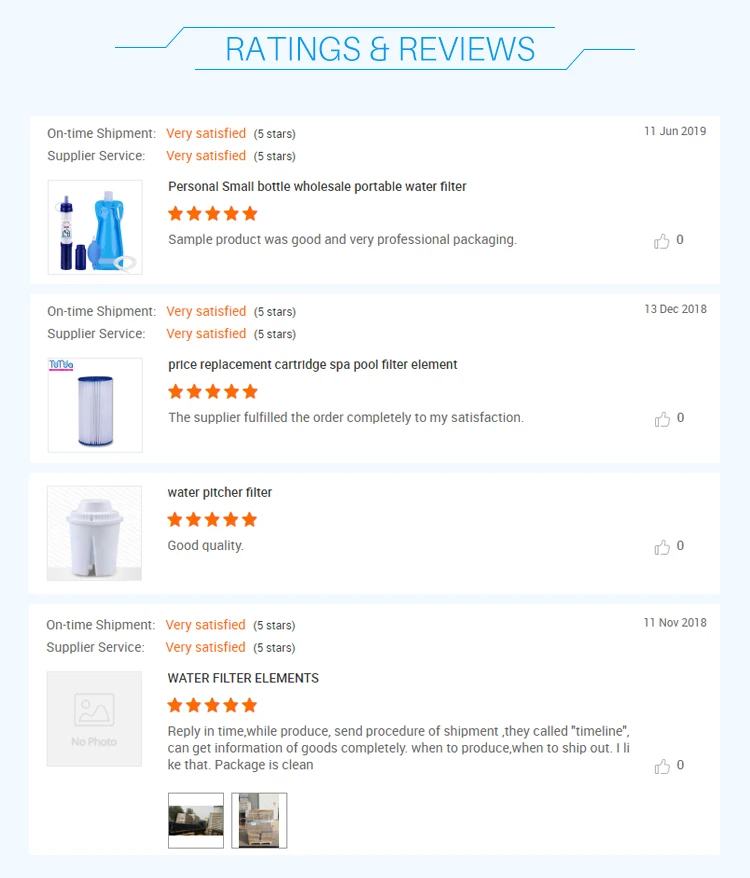
Task: Like the spa pool filter review
Action: coord(662,419)
